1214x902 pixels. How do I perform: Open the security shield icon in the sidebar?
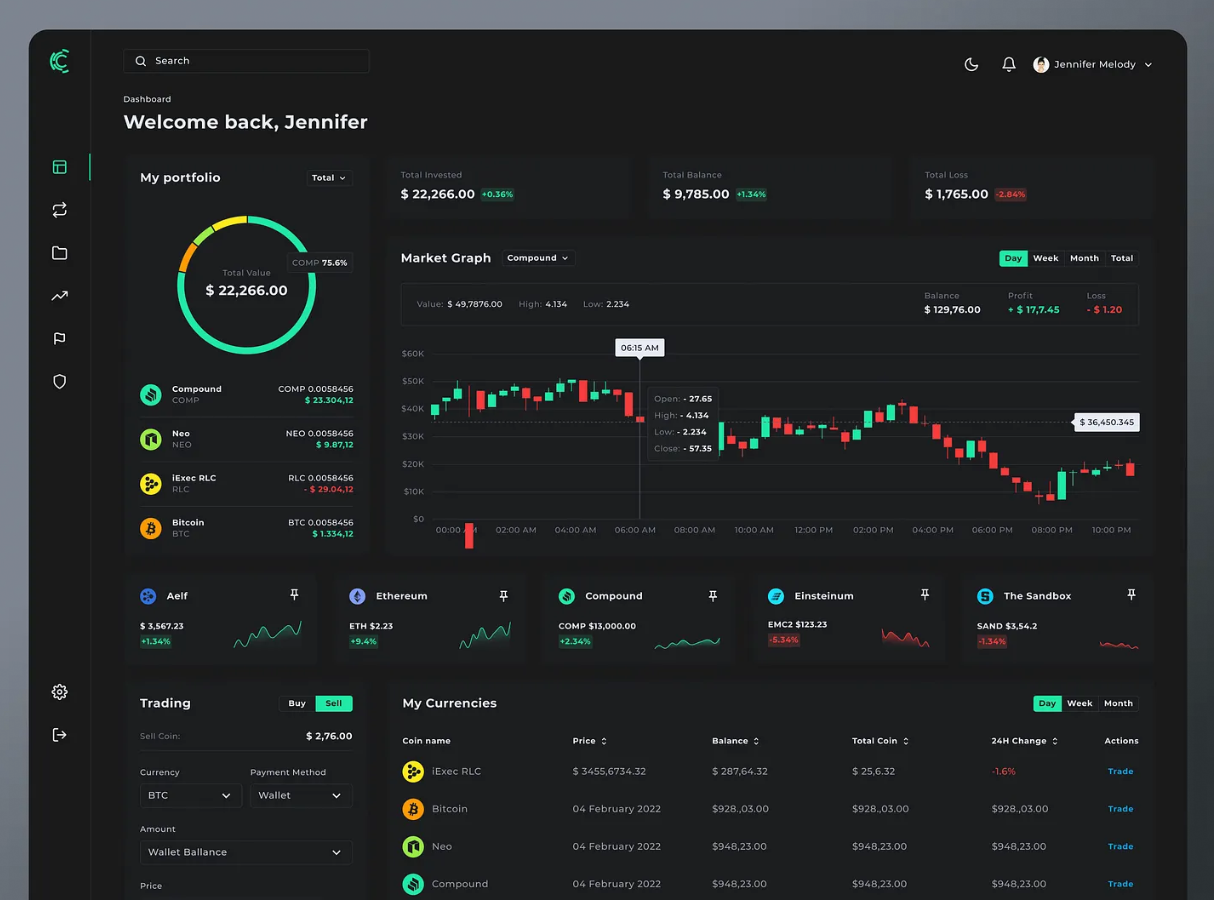59,381
